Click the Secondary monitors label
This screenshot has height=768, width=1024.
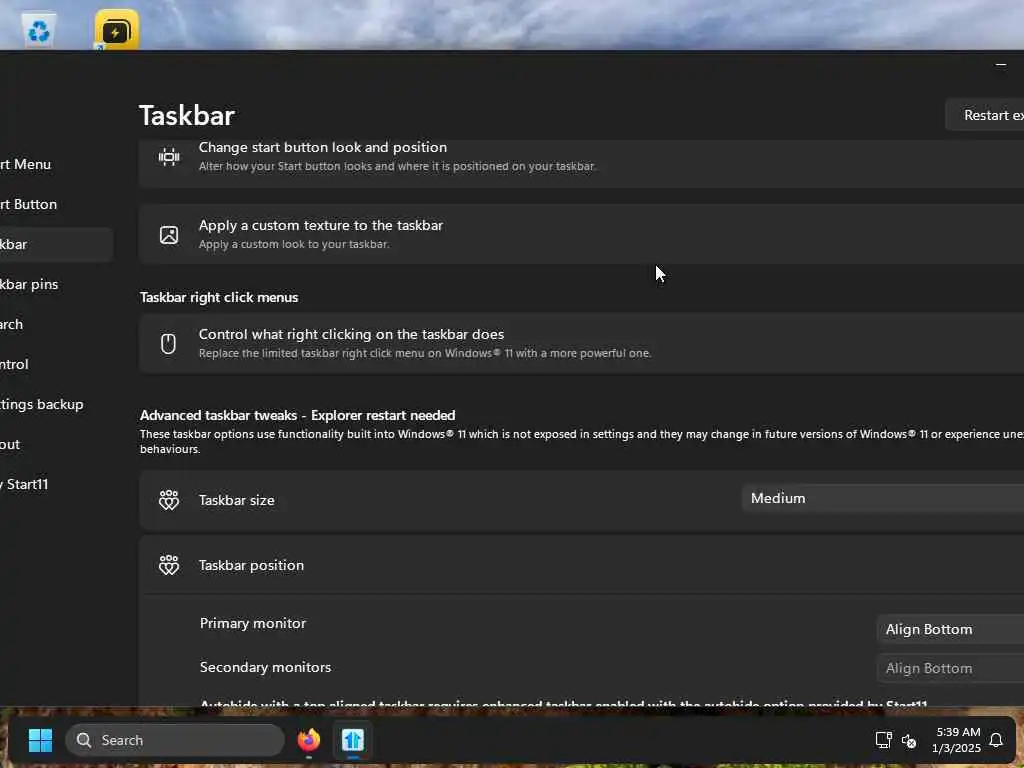pos(265,667)
